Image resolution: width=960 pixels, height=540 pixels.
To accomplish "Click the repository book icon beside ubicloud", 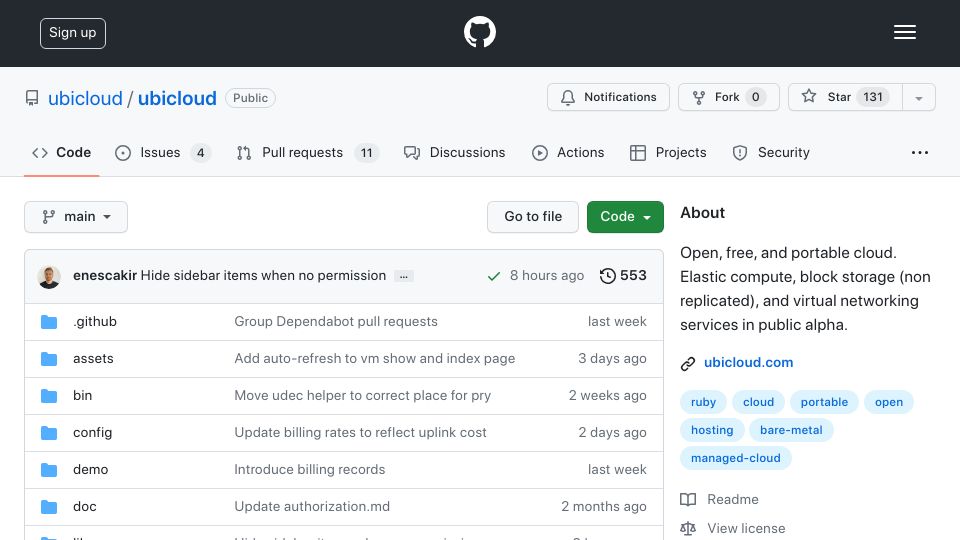I will 32,98.
